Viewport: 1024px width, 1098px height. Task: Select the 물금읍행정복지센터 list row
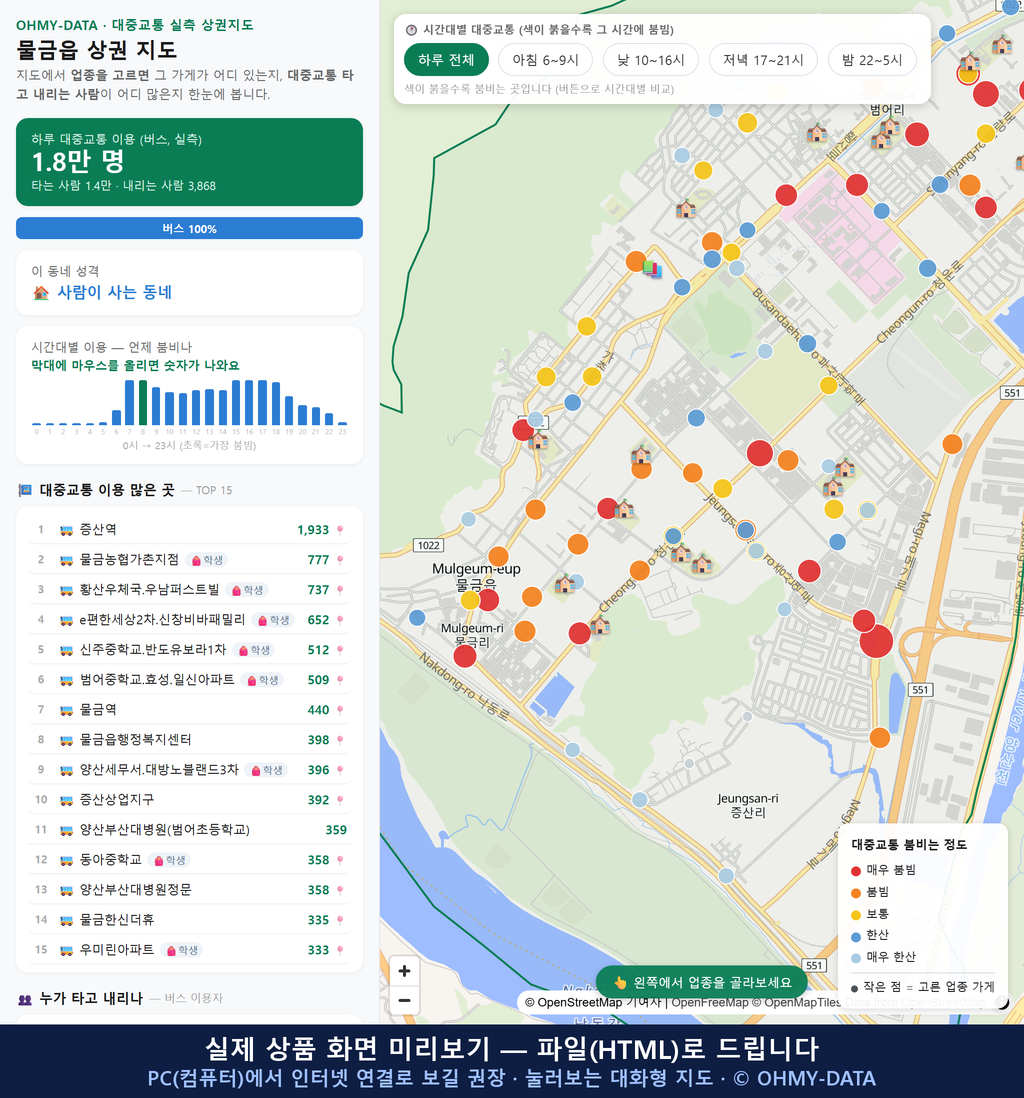[189, 740]
